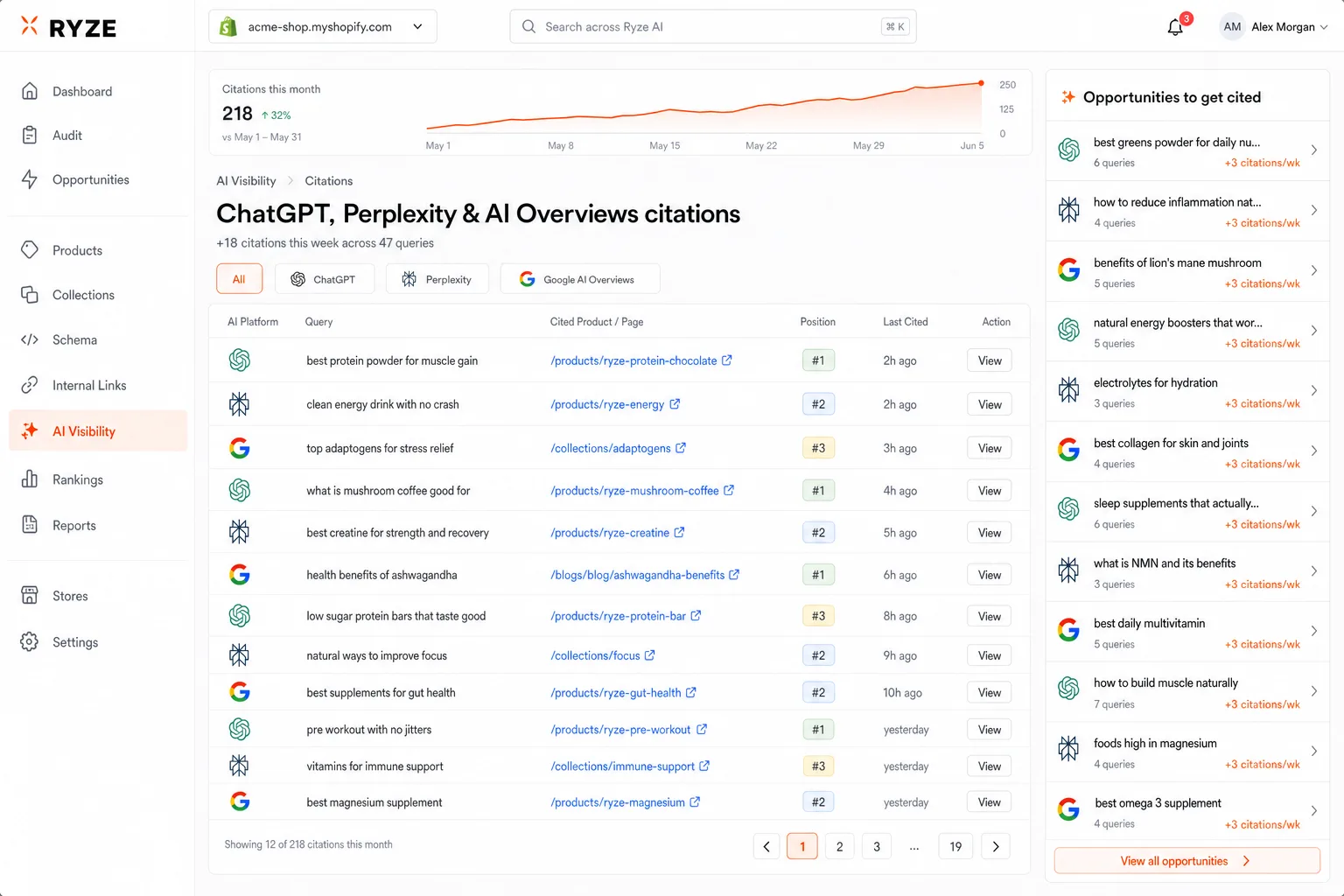Click the Stores shop icon

30,596
